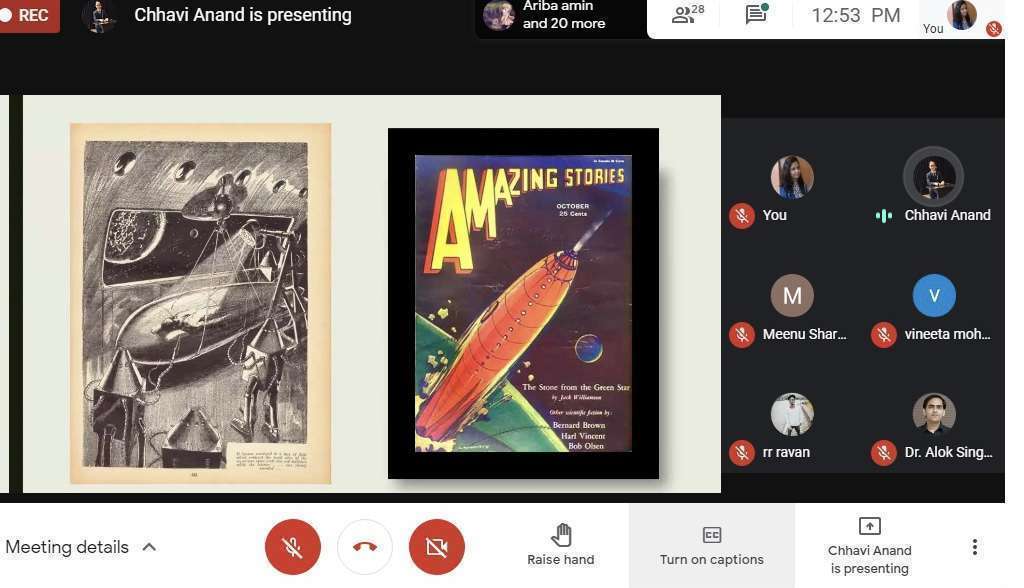This screenshot has height=588, width=1024.
Task: Click the 'Chhavi Anand' tile name label
Action: 948,215
